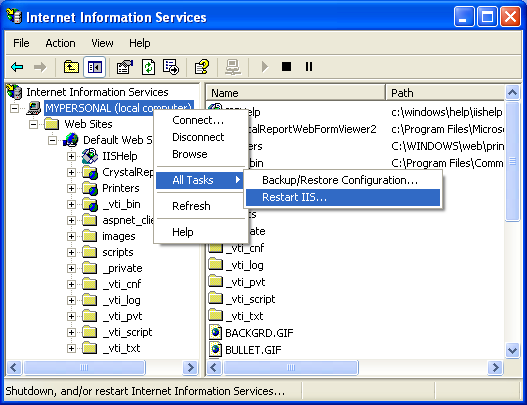Click the Printers folder icon in tree
The width and height of the screenshot is (527, 405).
(90, 188)
